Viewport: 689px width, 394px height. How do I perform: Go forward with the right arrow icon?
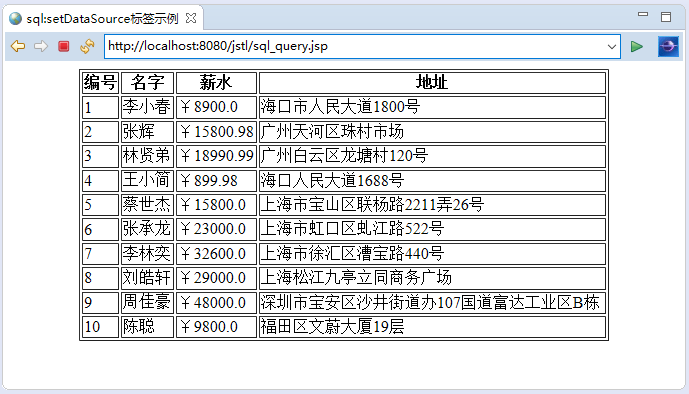[x=41, y=46]
